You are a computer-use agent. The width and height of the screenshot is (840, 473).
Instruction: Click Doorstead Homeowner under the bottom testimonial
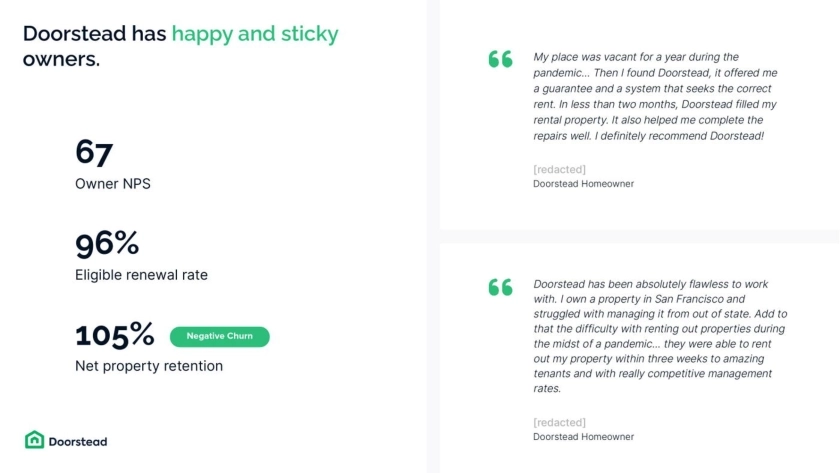point(583,437)
